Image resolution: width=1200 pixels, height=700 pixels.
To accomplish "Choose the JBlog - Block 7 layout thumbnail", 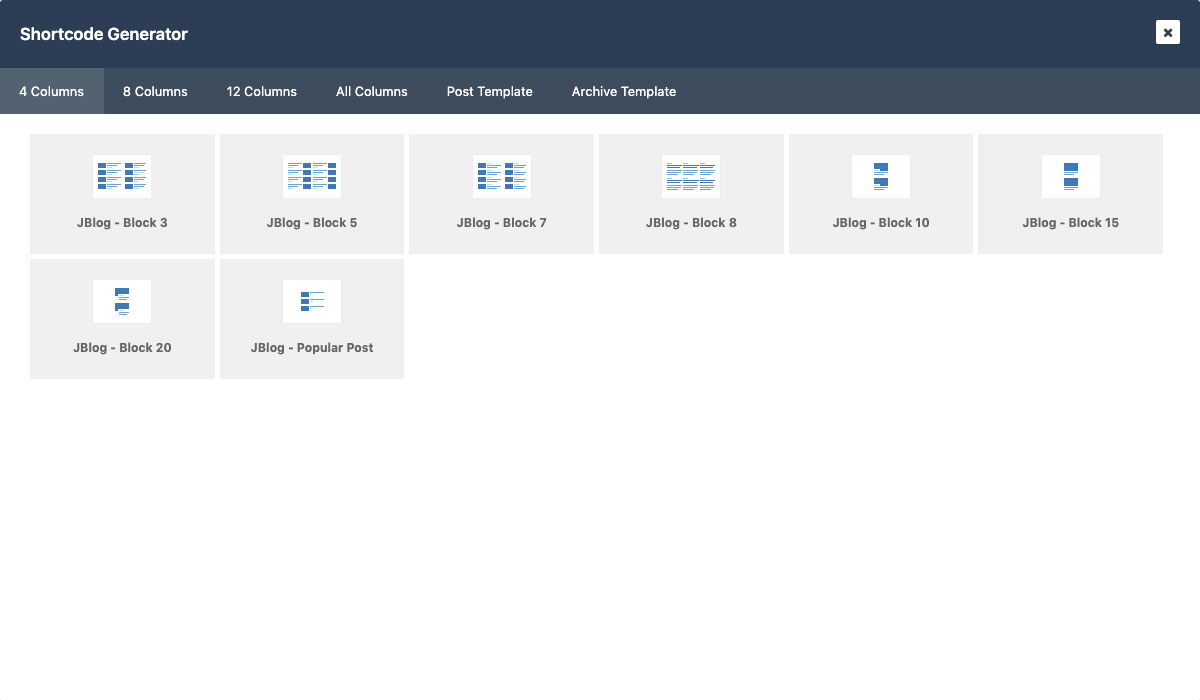I will 501,176.
